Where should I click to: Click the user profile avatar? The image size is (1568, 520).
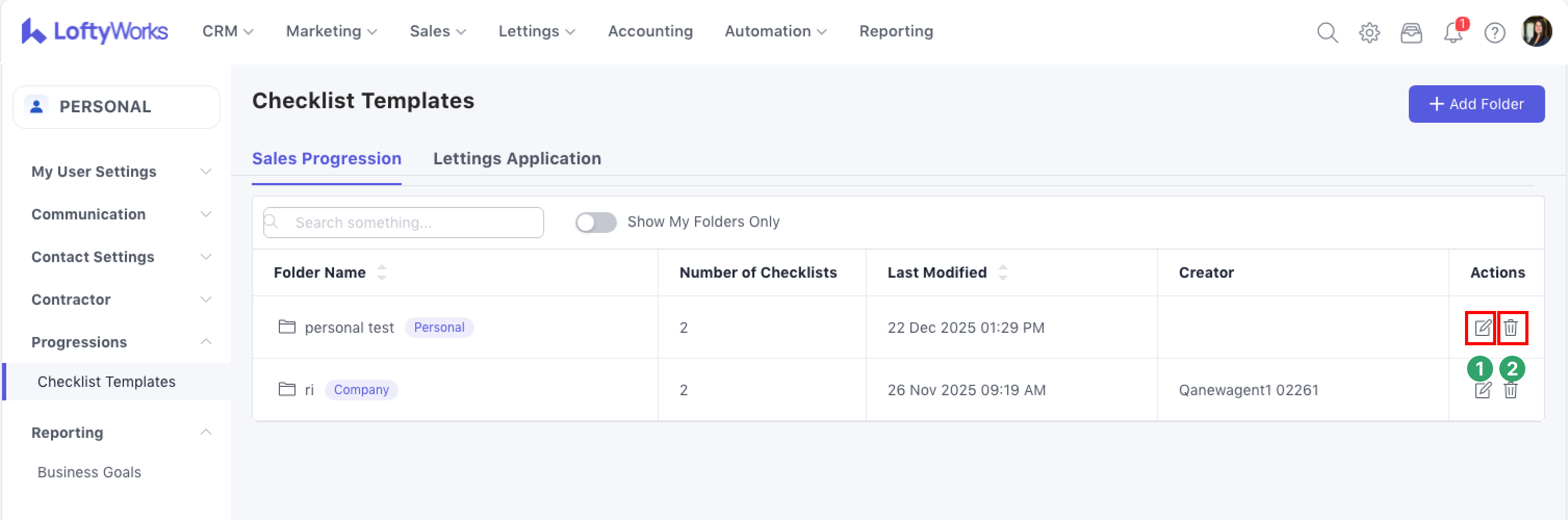[x=1536, y=32]
